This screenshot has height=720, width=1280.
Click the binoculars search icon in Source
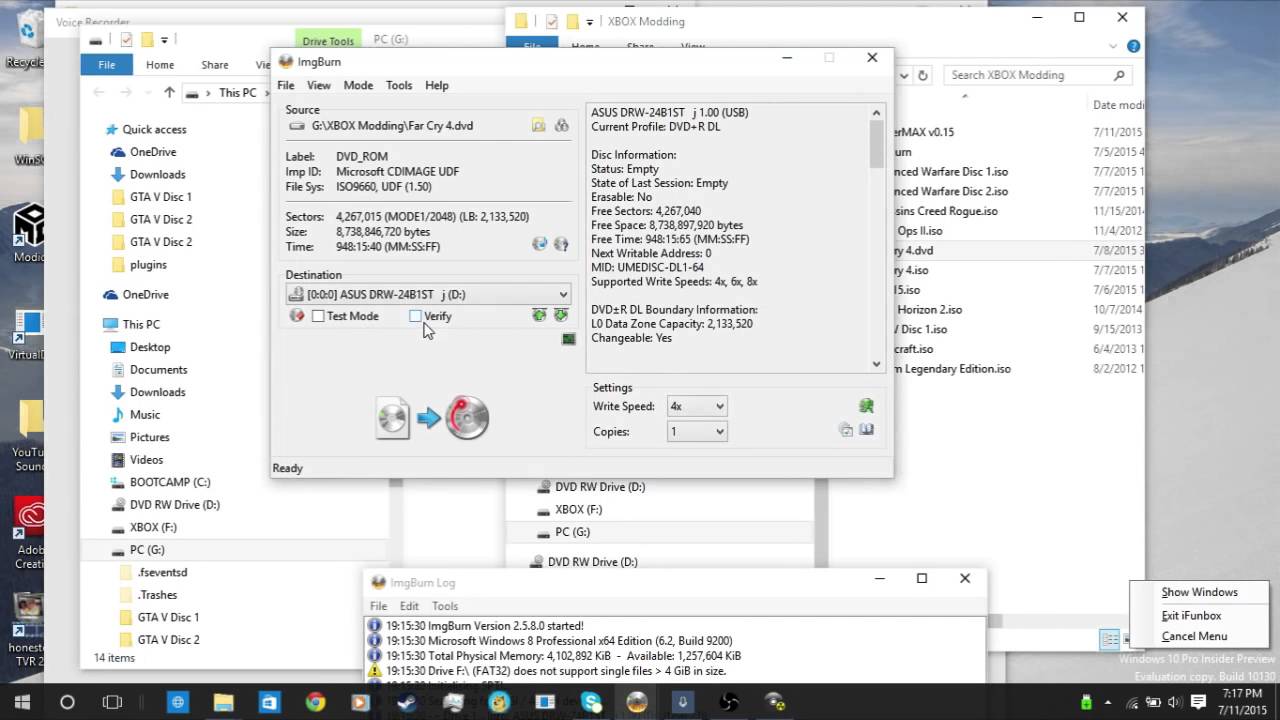pos(561,126)
